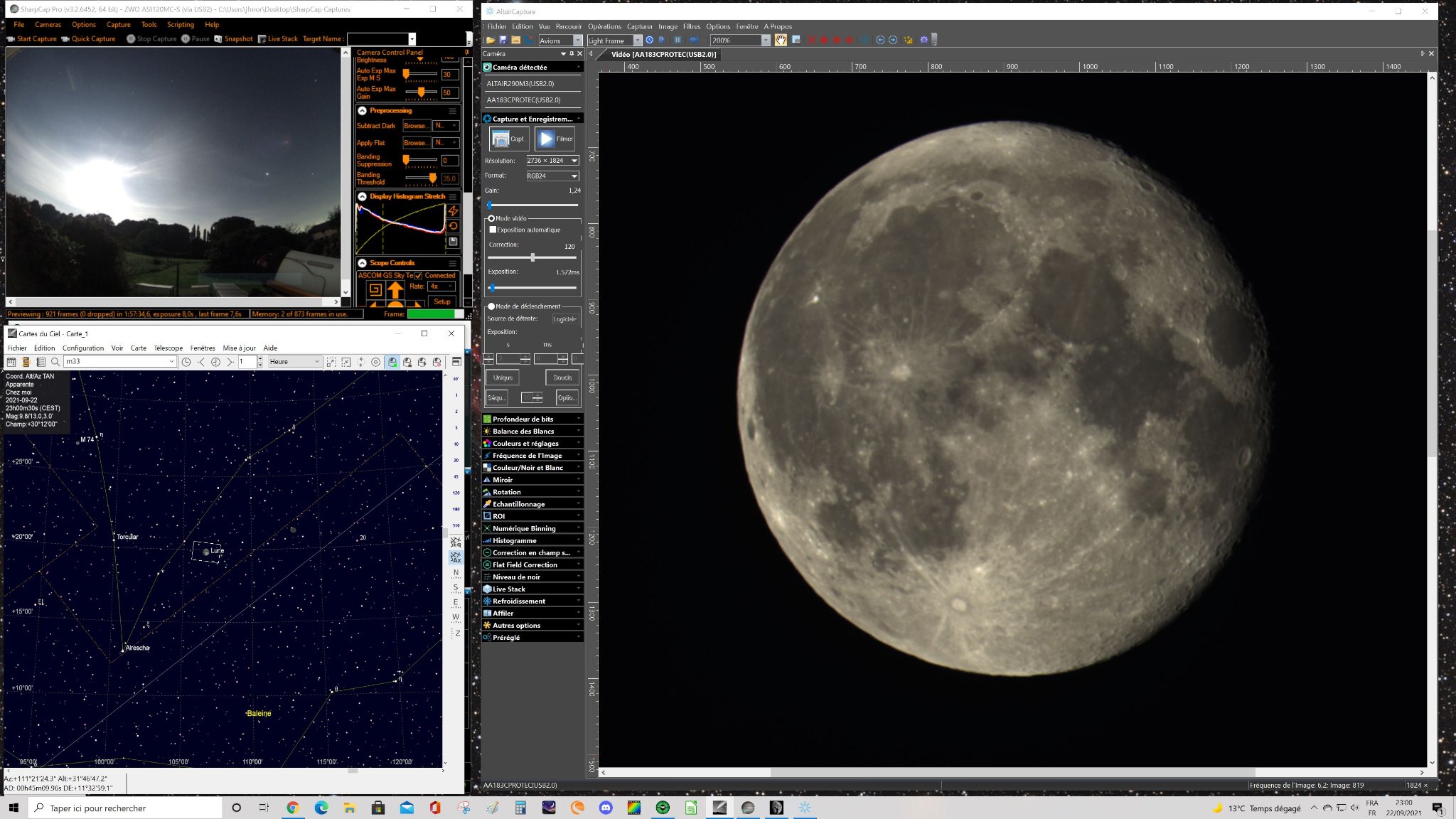1456x819 pixels.
Task: Click the auto-stretch lightning icon in SharpCap histogram
Action: [453, 211]
